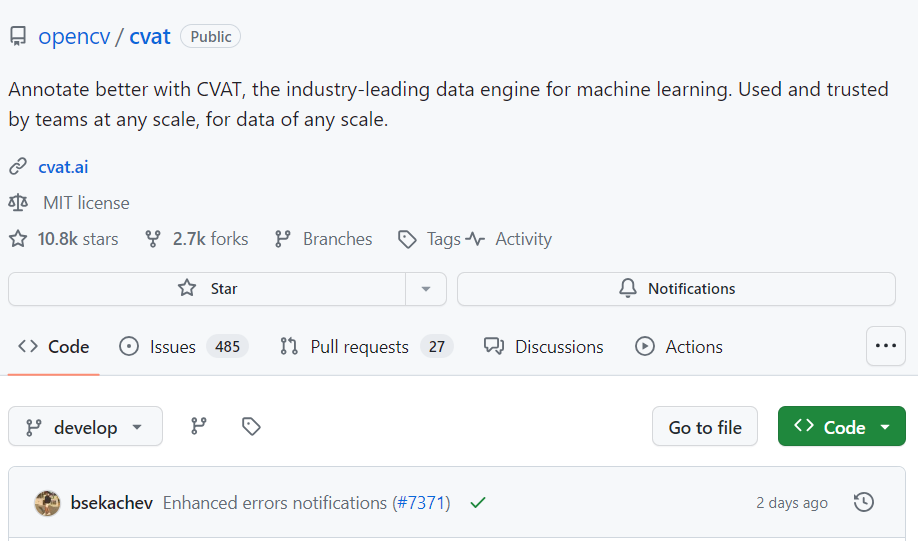Click bsekachev's avatar thumbnail

pyautogui.click(x=47, y=503)
